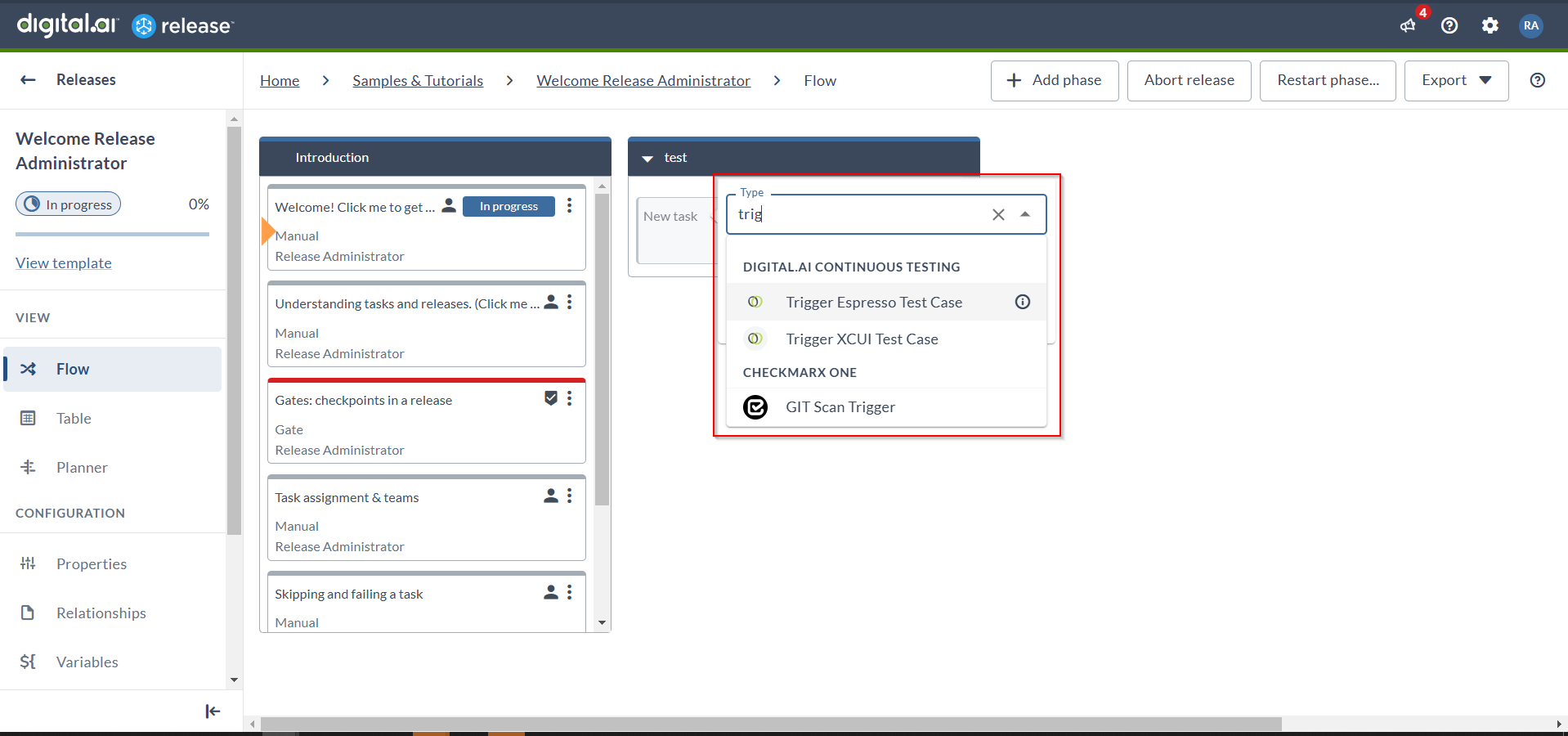Switch to the Flow view

[113, 369]
